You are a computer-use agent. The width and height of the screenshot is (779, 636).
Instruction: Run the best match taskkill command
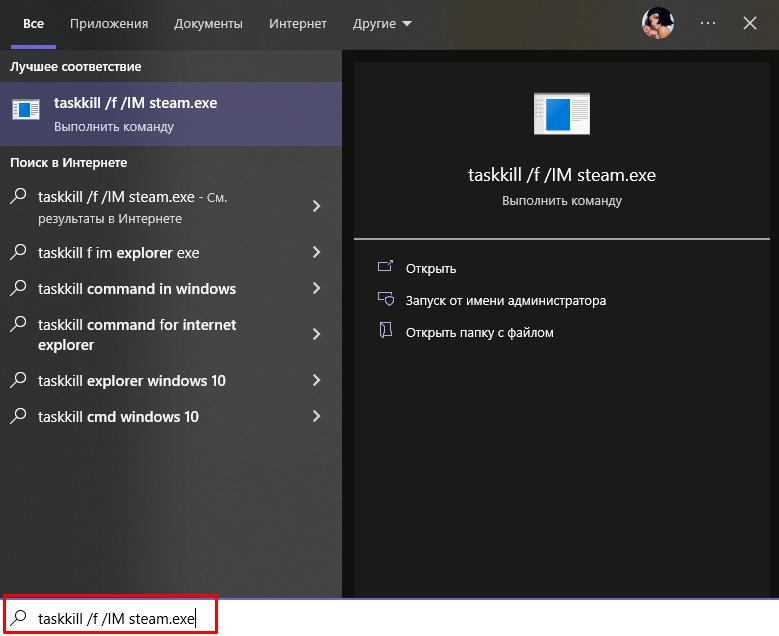pos(171,114)
